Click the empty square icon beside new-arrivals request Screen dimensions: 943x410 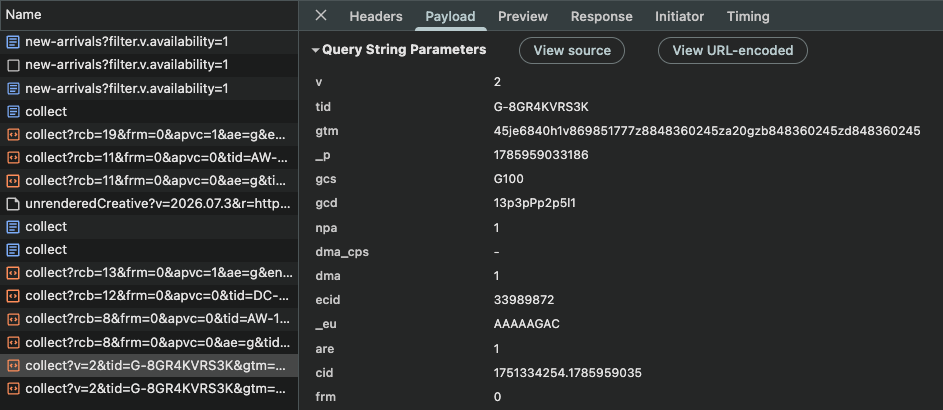pyautogui.click(x=13, y=65)
